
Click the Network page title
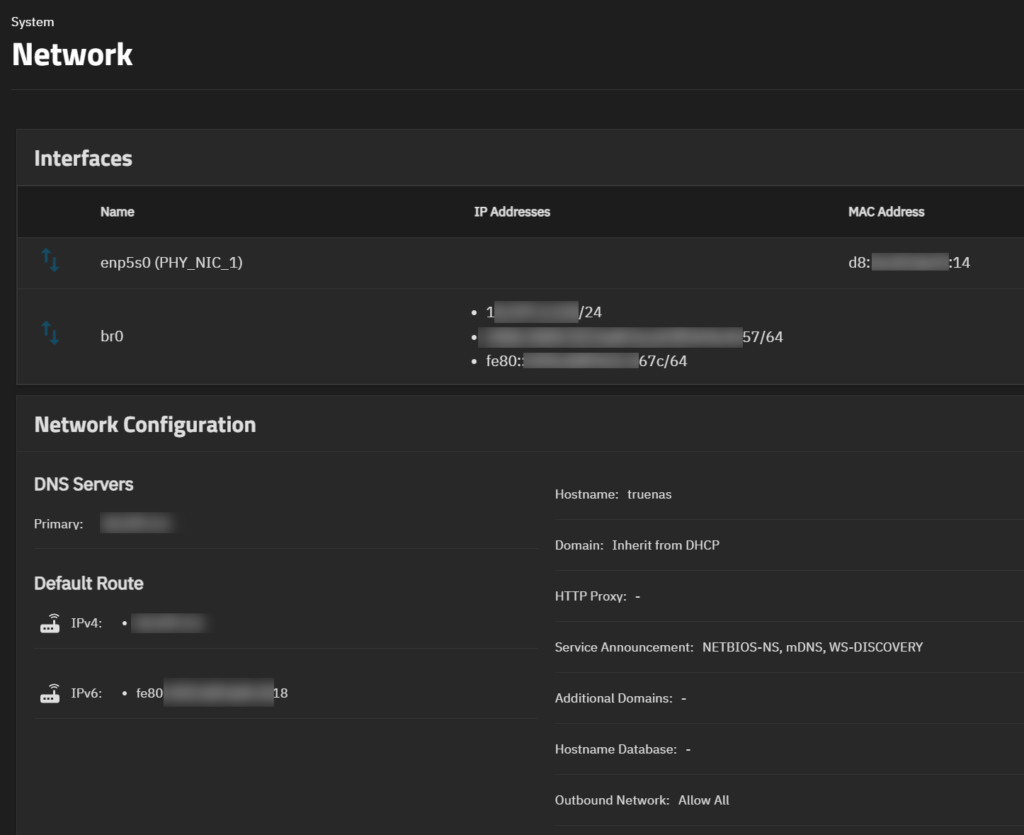tap(72, 54)
